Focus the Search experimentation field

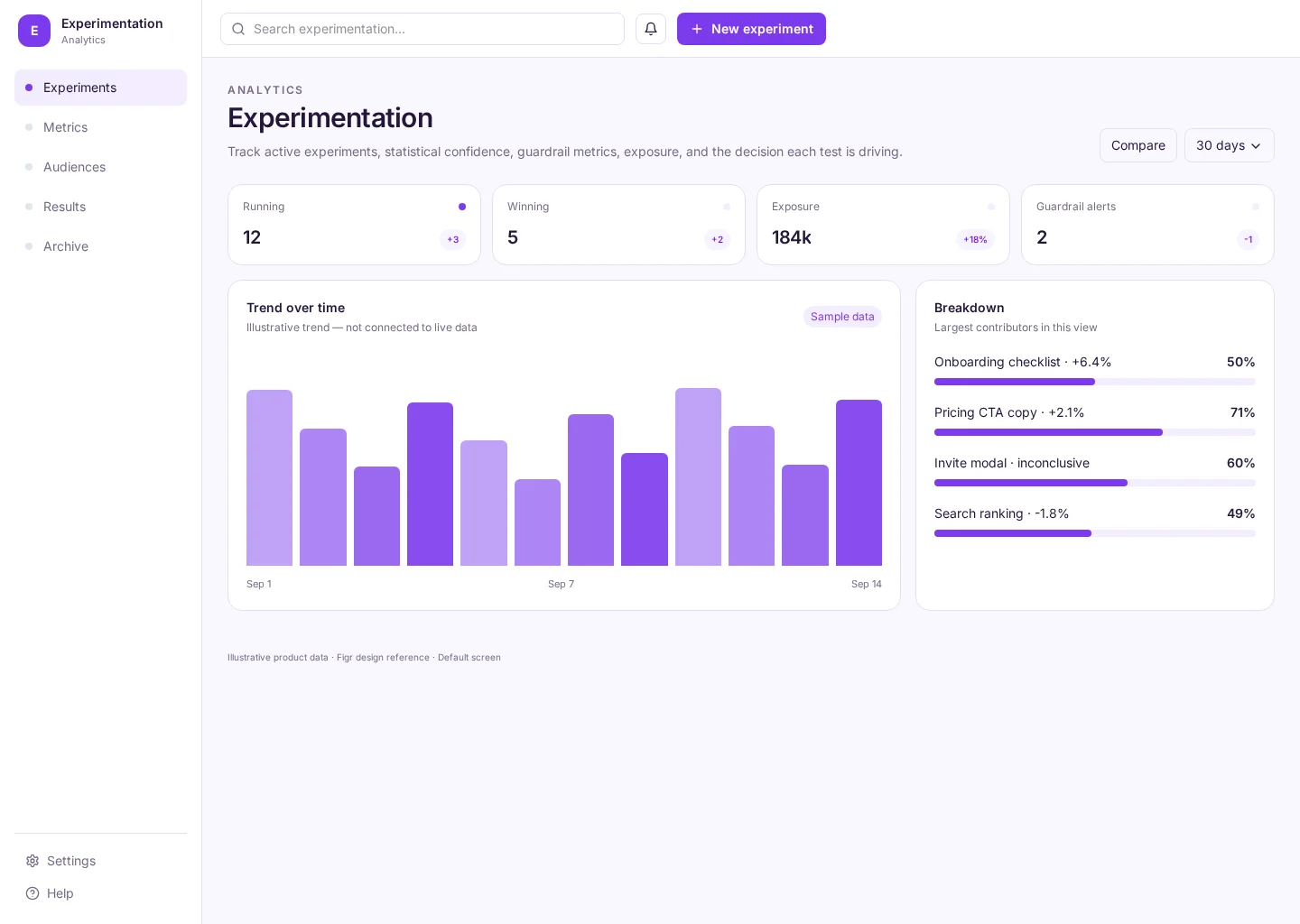click(422, 29)
